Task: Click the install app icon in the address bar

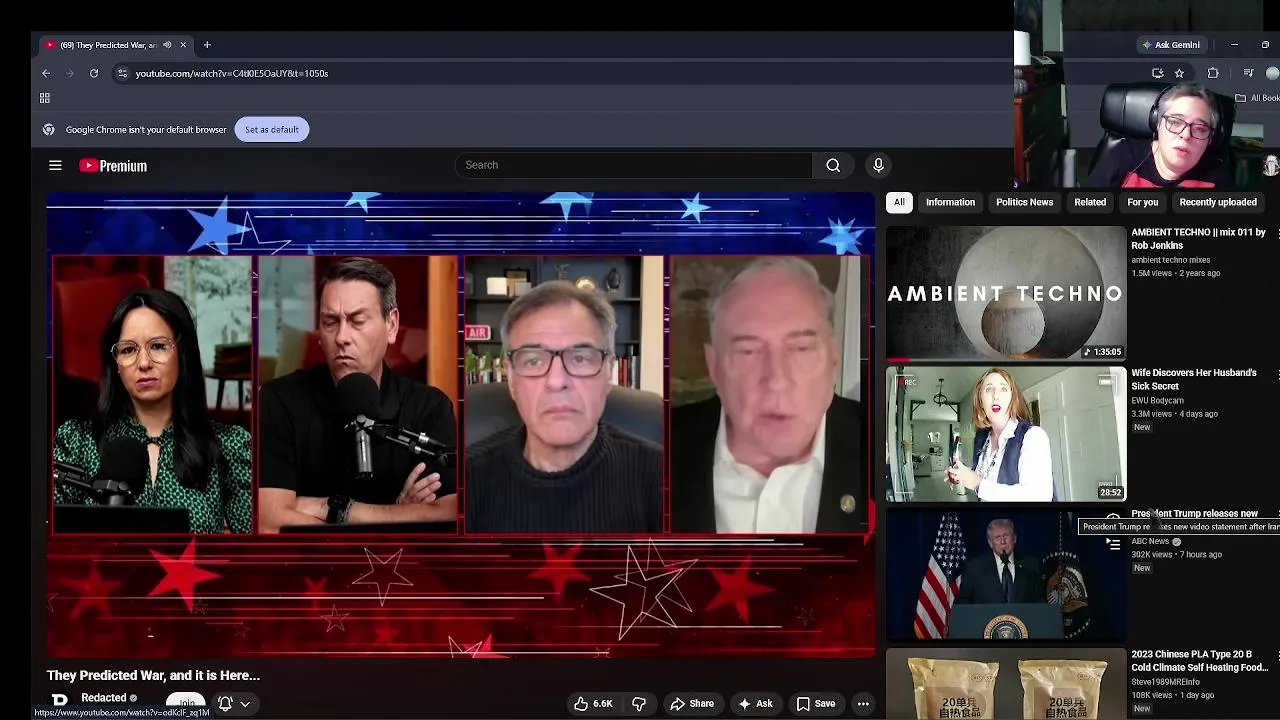Action: click(x=1158, y=73)
